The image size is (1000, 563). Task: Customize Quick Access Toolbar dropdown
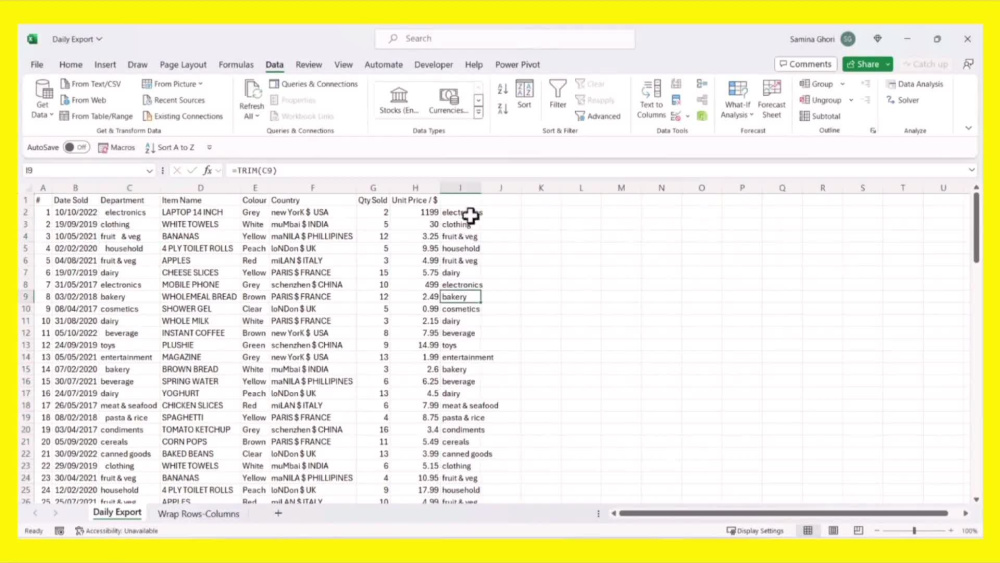point(209,147)
